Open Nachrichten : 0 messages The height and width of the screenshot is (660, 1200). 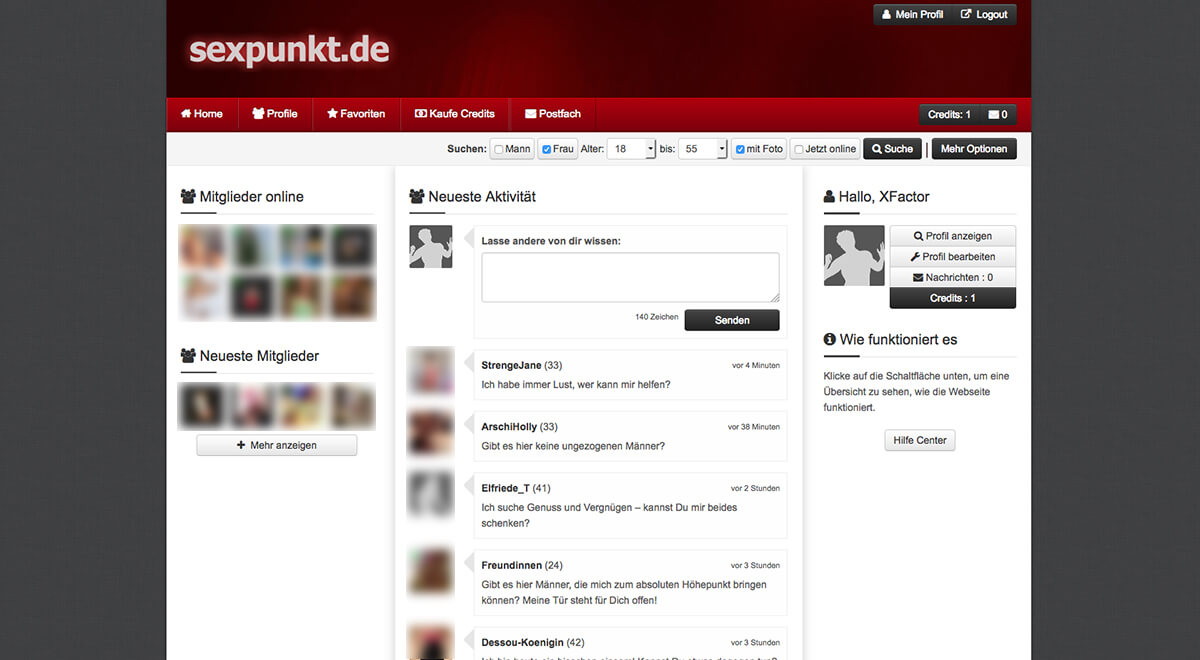point(952,277)
